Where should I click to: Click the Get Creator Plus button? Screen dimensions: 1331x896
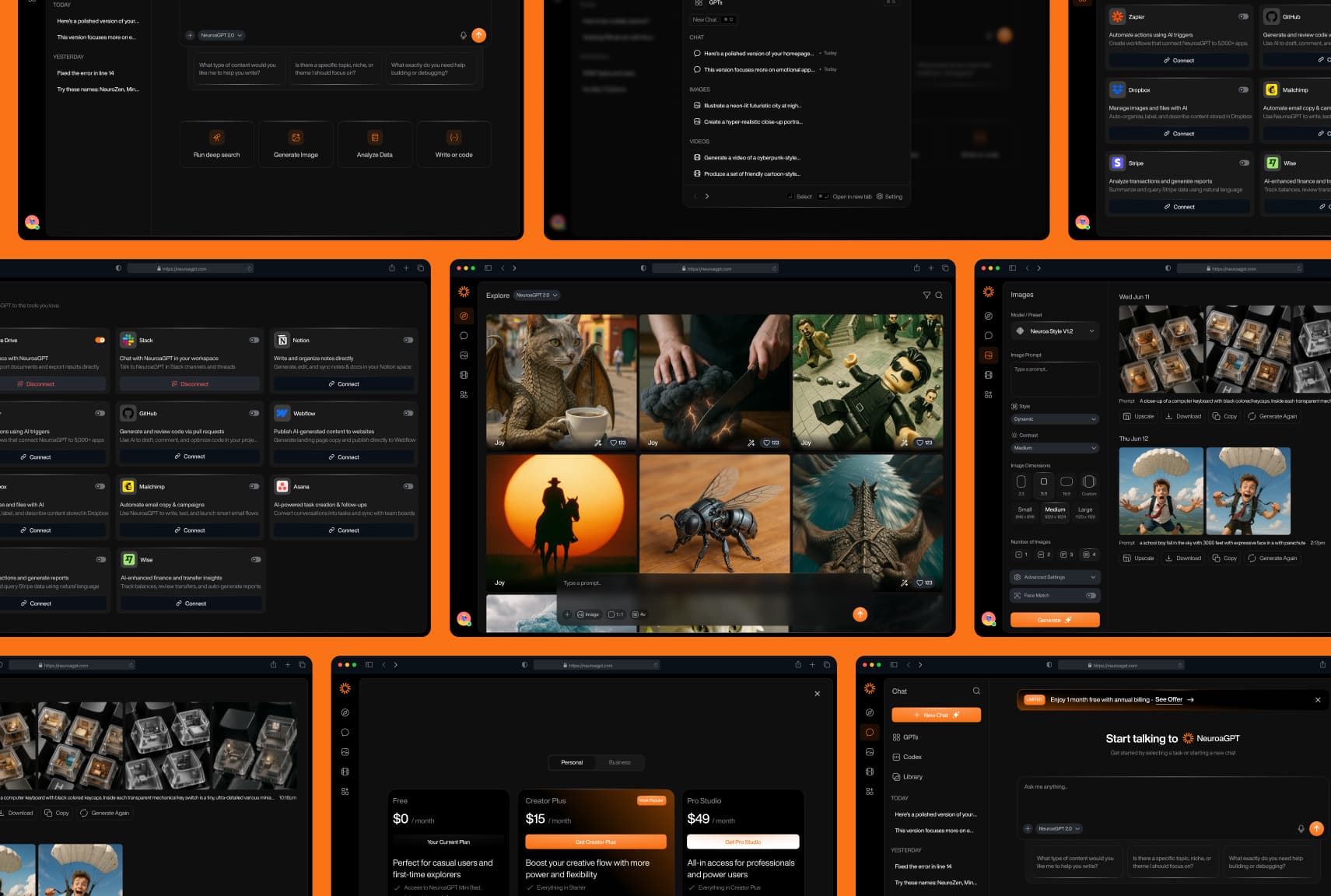coord(595,842)
